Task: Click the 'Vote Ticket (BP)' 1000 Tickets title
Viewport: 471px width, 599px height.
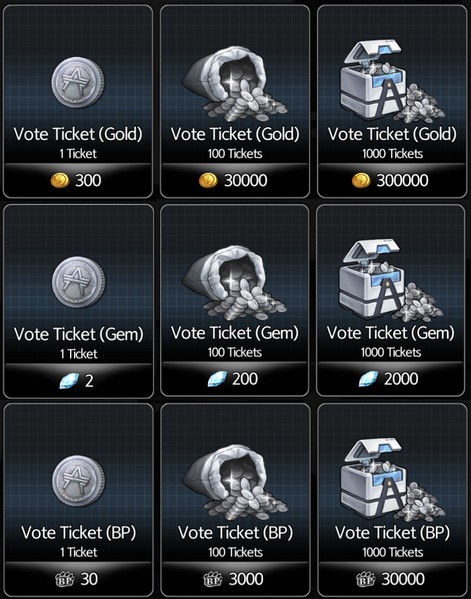Action: pyautogui.click(x=392, y=533)
